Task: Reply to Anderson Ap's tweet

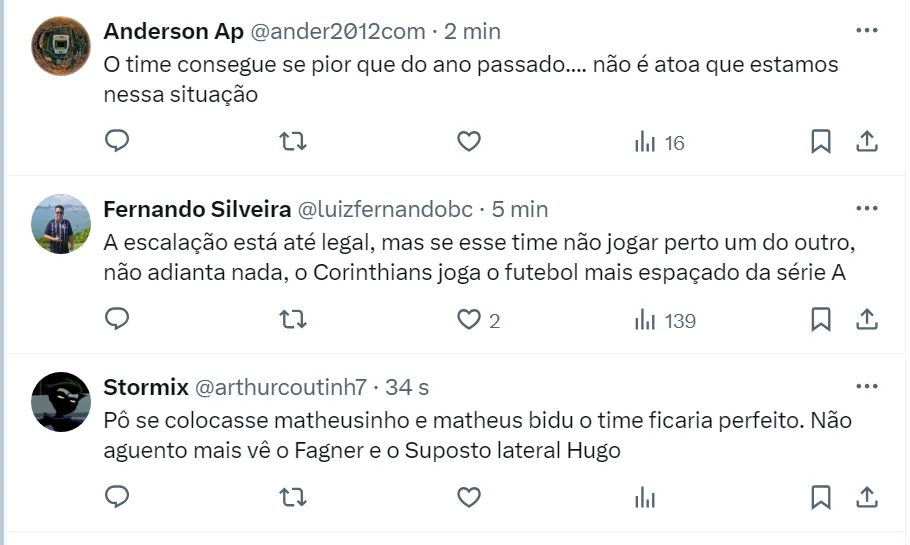Action: click(117, 142)
